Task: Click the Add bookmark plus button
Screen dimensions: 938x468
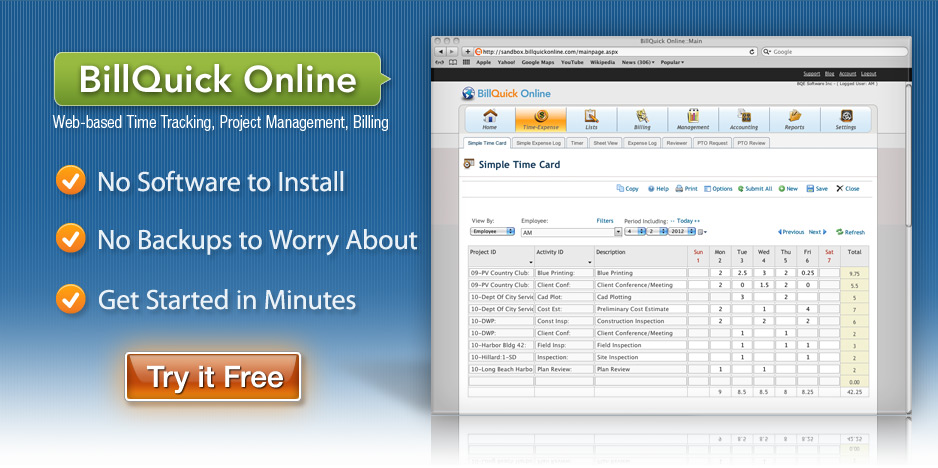Action: pyautogui.click(x=468, y=52)
